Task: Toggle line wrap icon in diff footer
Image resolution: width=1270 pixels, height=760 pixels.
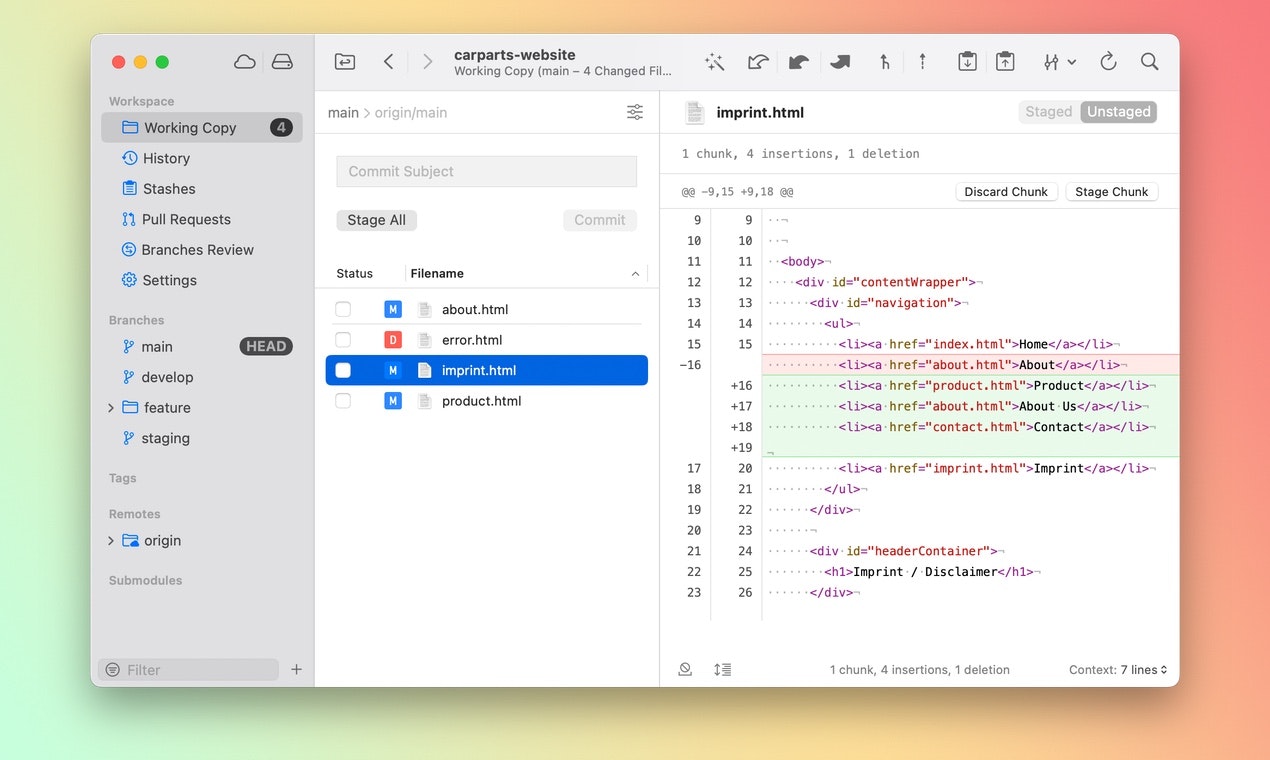Action: pyautogui.click(x=722, y=669)
